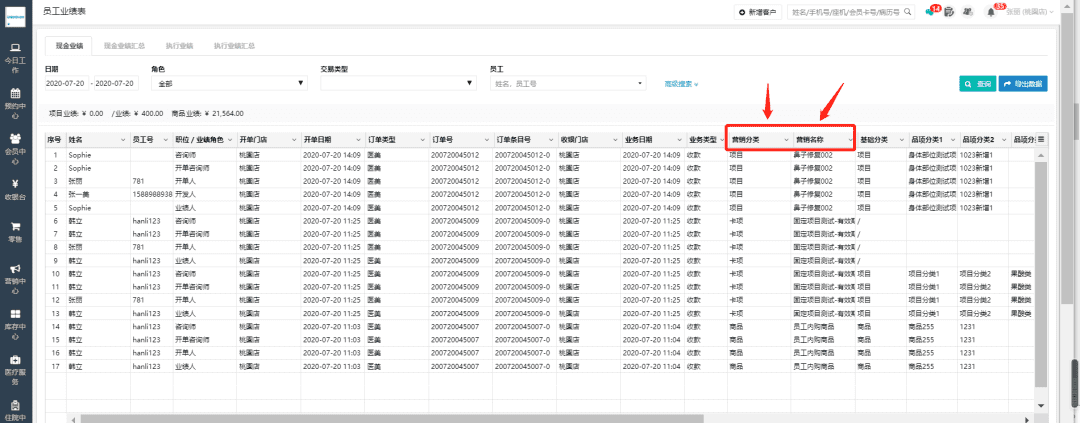The image size is (1080, 423).
Task: Click the notification bell icon
Action: 990,12
